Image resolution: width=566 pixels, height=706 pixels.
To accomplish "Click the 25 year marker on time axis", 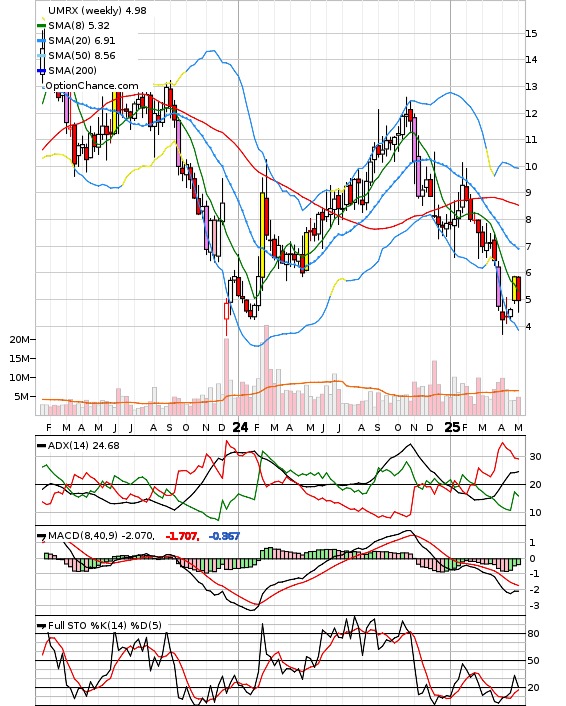I will 452,427.
